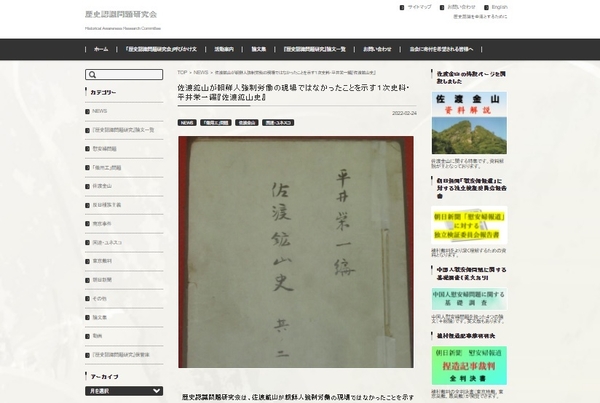Click the yellow 朝日新聞 独立検証委員会報告書 banner
Image resolution: width=600 pixels, height=403 pixels.
pyautogui.click(x=469, y=225)
